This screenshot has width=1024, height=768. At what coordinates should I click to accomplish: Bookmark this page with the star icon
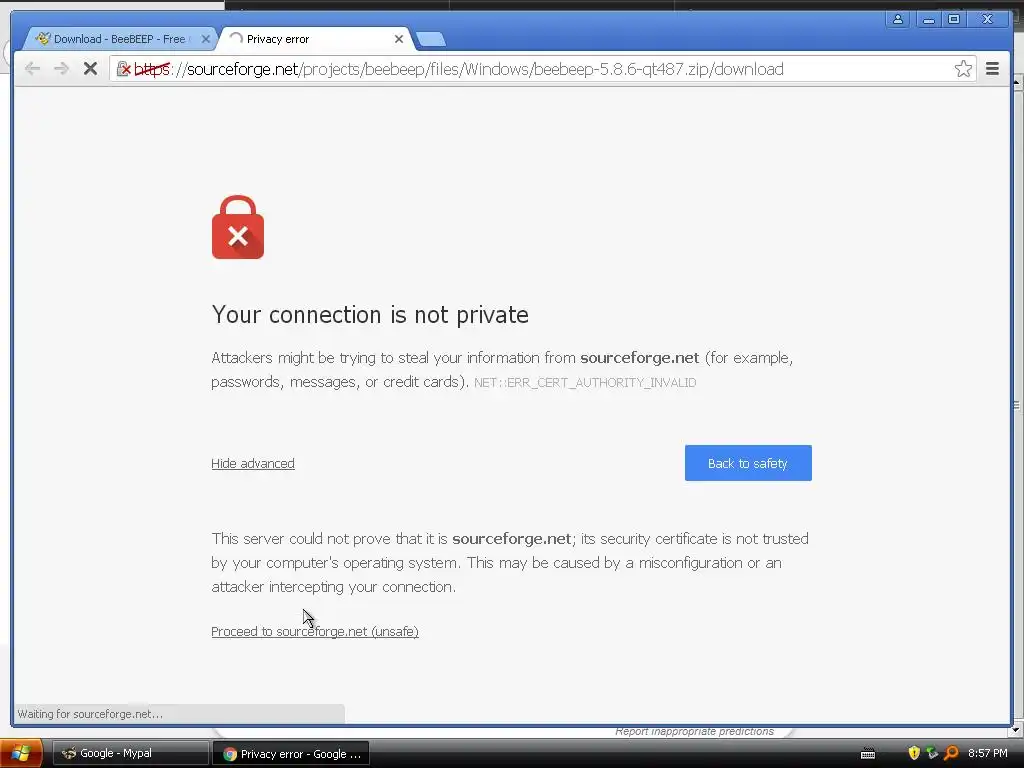coord(963,69)
